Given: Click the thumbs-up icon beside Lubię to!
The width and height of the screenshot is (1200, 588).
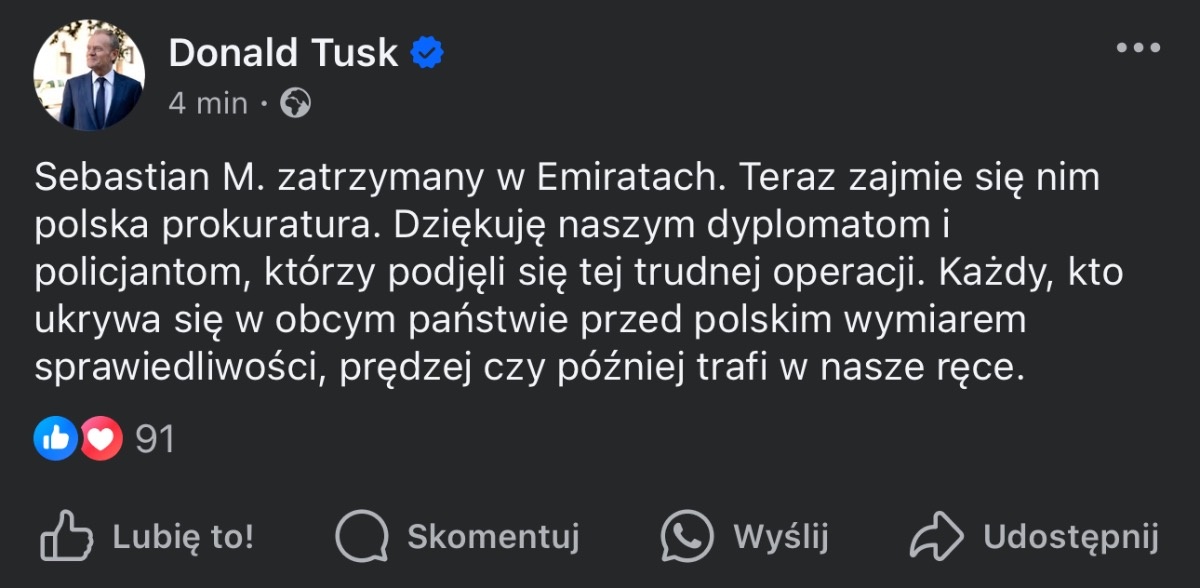Looking at the screenshot, I should 66,538.
